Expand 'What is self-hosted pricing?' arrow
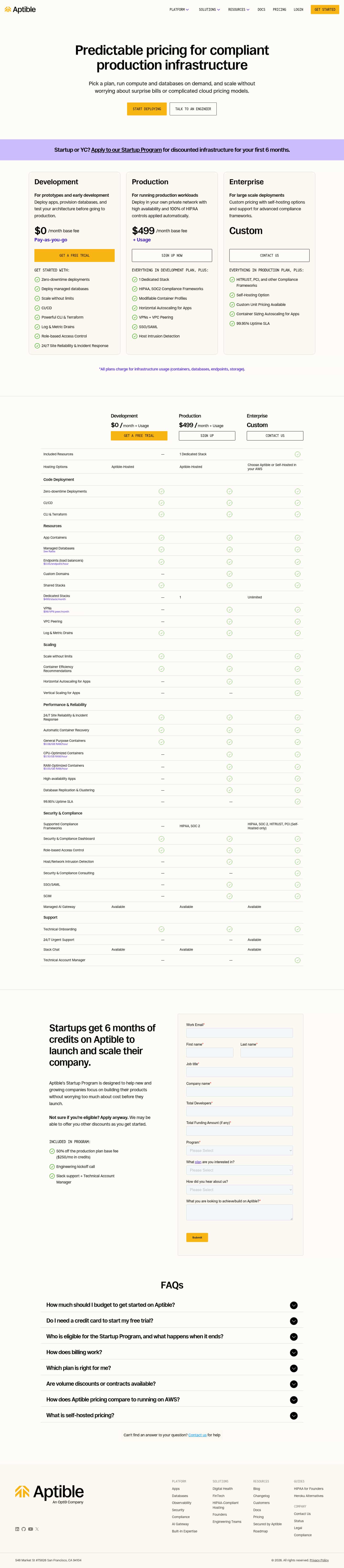This screenshot has width=344, height=1568. [x=293, y=1416]
